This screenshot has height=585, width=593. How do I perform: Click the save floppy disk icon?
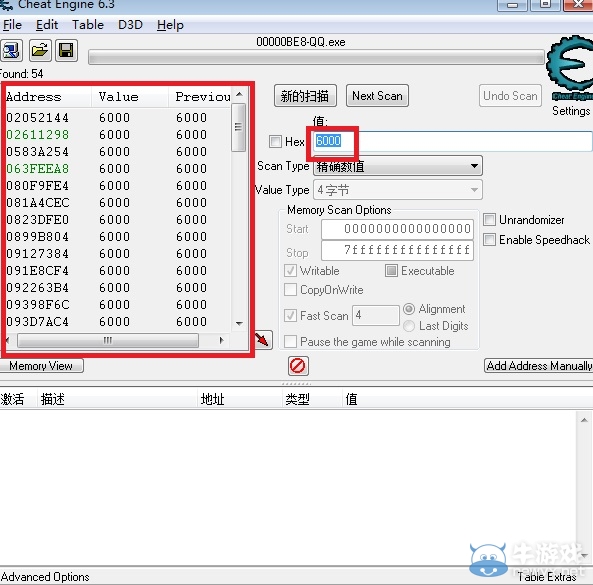[67, 50]
